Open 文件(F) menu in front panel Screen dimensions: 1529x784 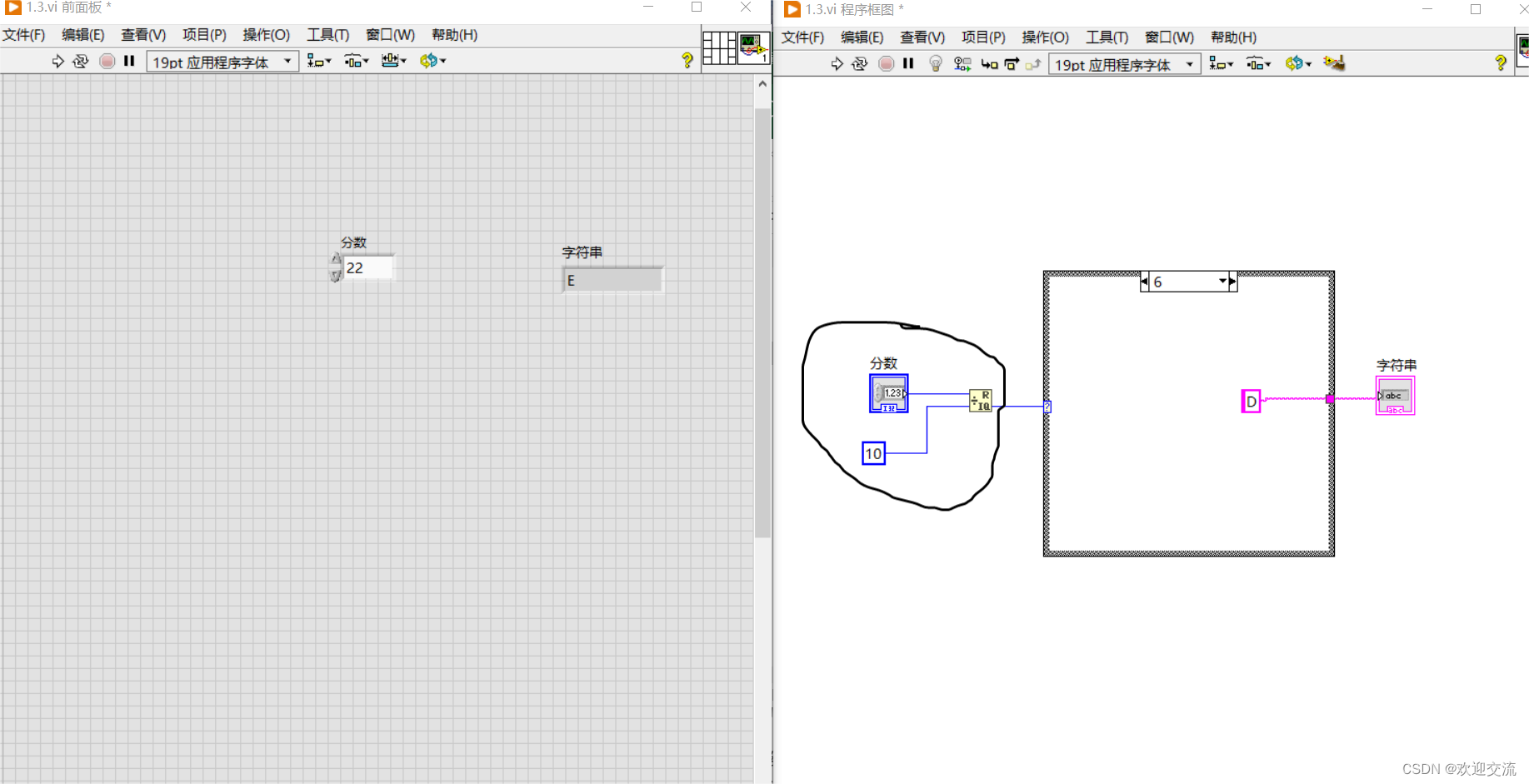pos(23,35)
